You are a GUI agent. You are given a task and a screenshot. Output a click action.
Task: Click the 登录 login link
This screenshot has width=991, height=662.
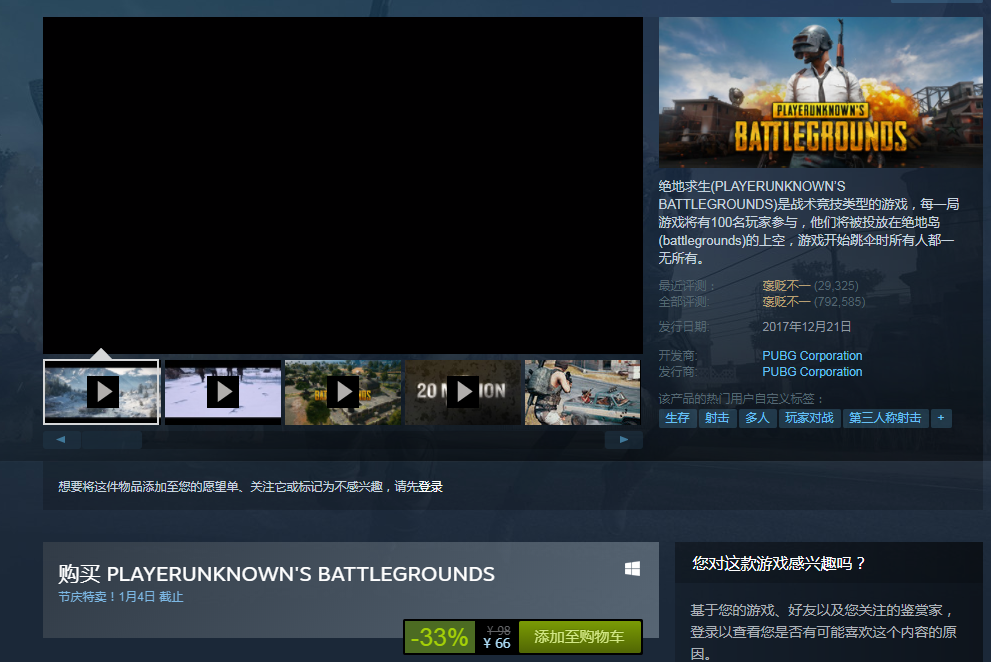tap(430, 487)
